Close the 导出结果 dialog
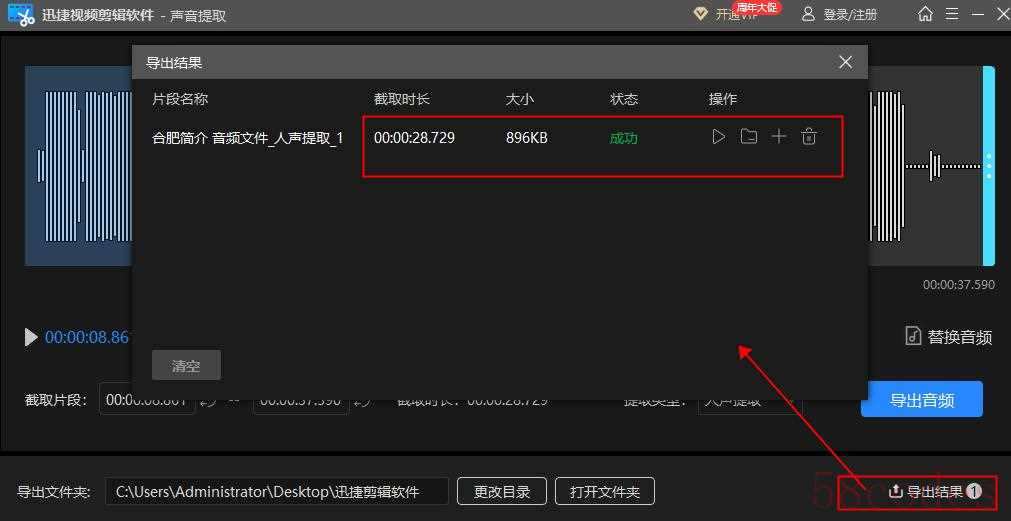The width and height of the screenshot is (1011, 521). coord(845,62)
